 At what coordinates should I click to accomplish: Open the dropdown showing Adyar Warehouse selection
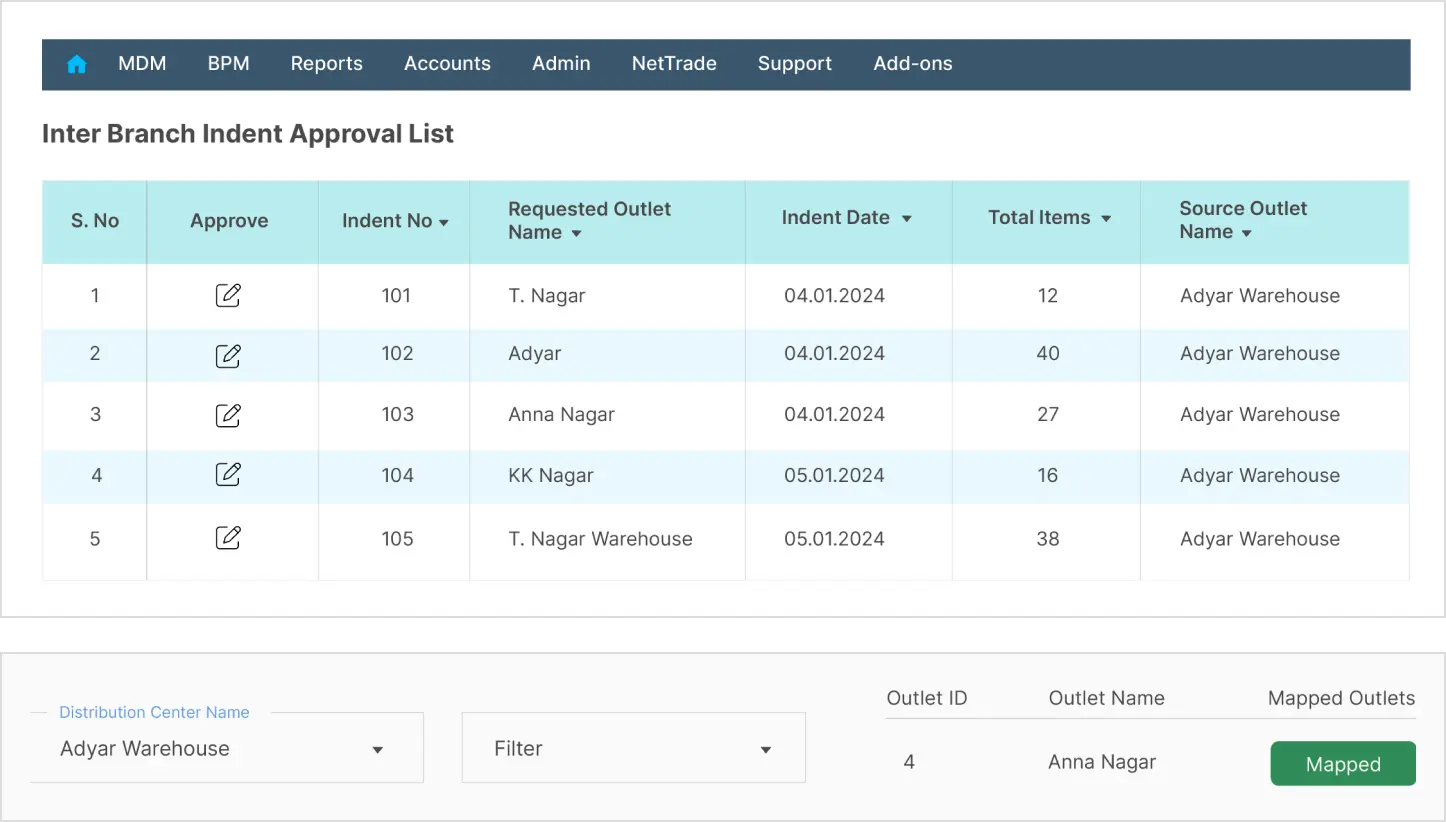tap(378, 747)
